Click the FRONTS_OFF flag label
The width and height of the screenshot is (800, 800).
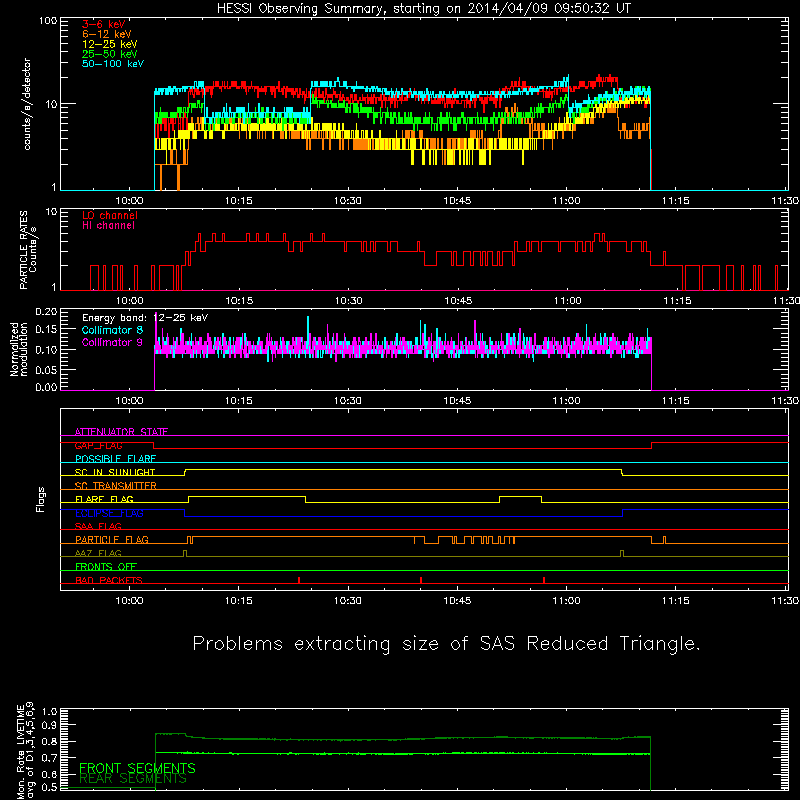[x=106, y=566]
